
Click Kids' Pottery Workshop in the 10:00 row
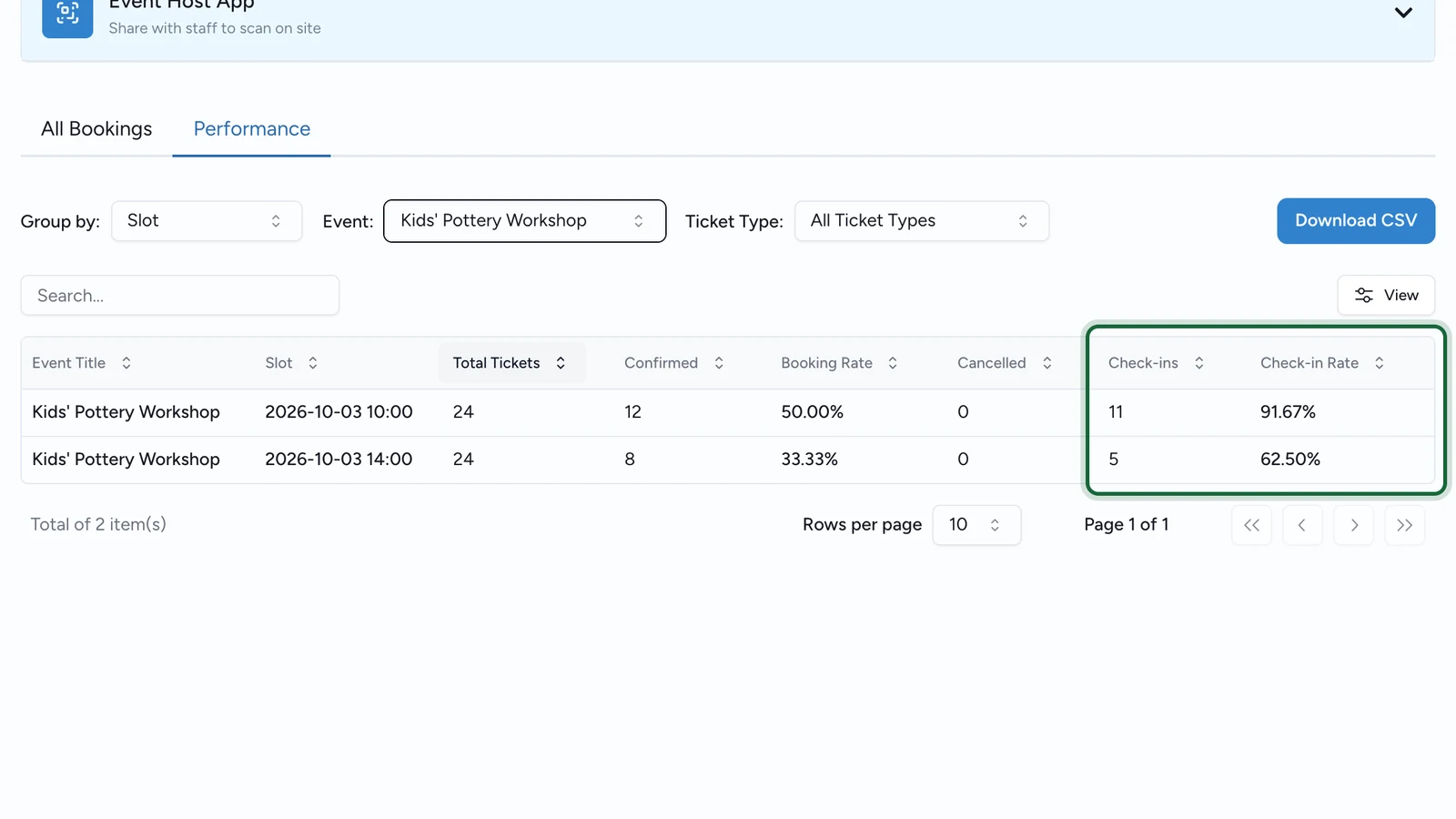pyautogui.click(x=126, y=412)
